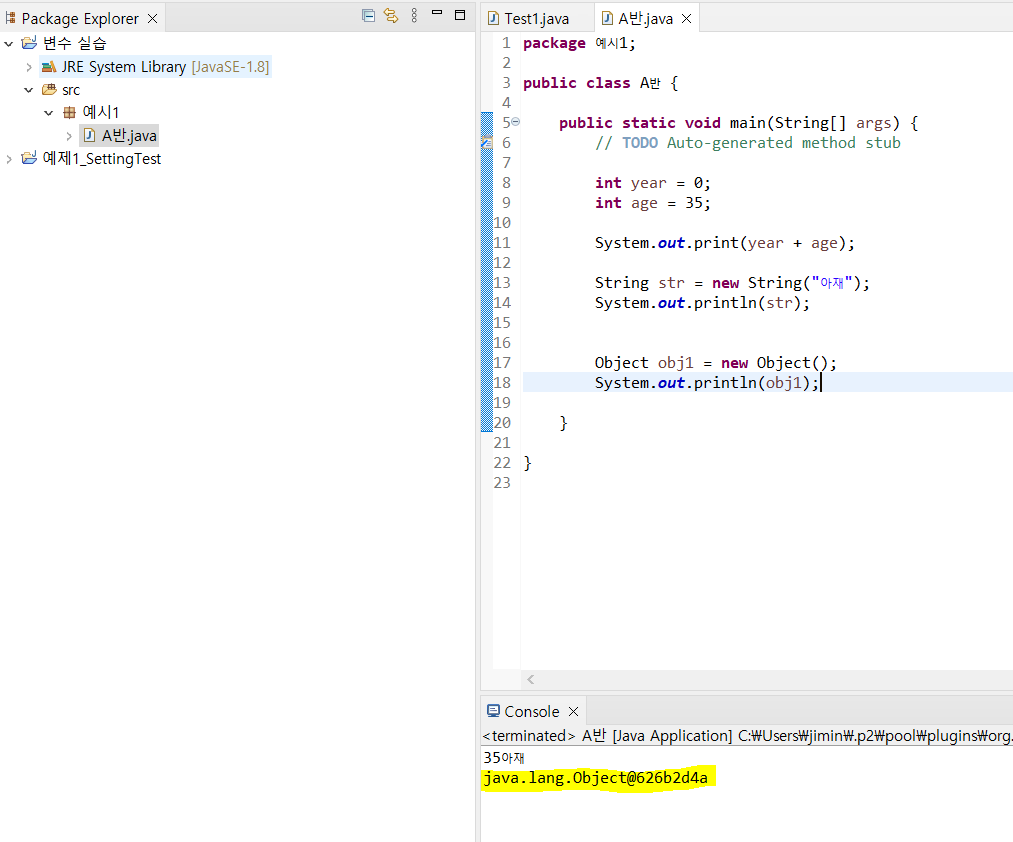
Task: Click line number 11 in the gutter
Action: (x=502, y=243)
